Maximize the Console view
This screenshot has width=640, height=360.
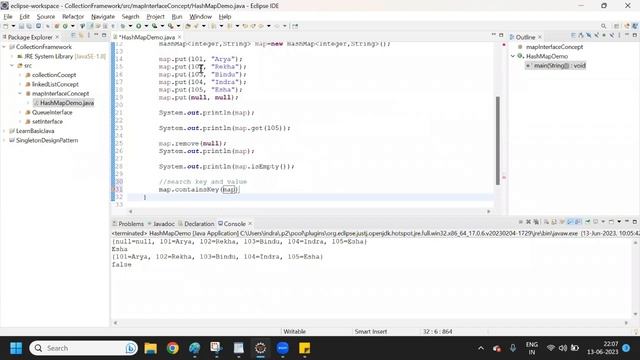[x=635, y=222]
